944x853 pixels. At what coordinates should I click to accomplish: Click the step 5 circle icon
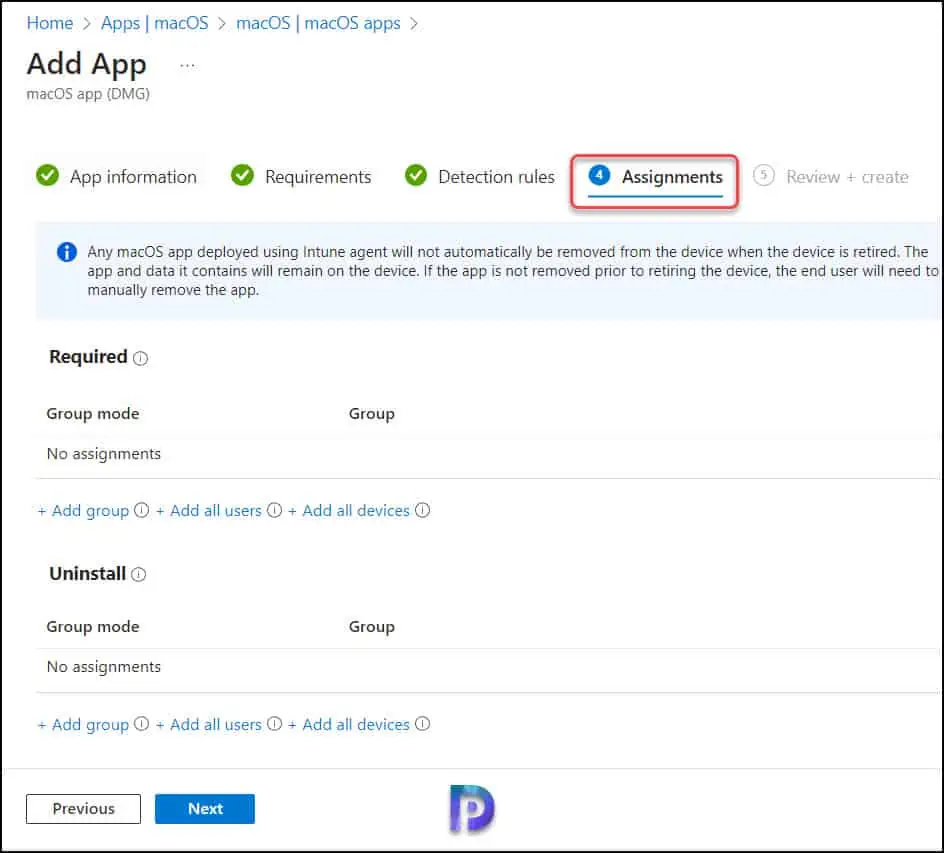[763, 175]
